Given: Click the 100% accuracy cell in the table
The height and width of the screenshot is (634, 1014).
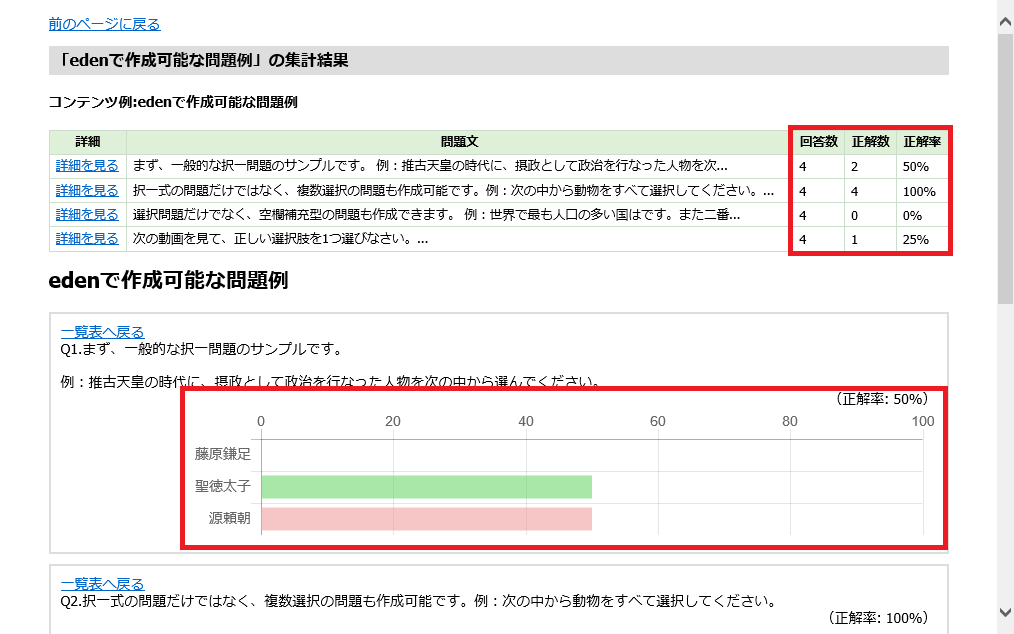Looking at the screenshot, I should click(x=922, y=191).
